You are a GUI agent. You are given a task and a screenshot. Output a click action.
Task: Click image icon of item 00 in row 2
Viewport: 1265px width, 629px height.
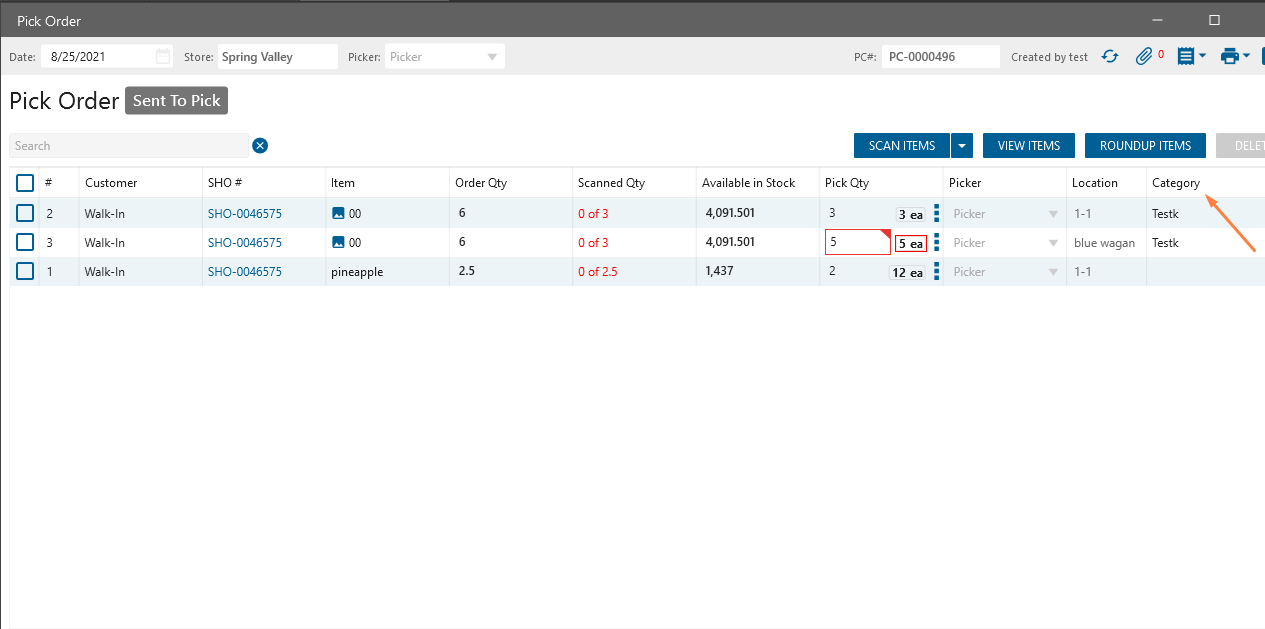(x=338, y=213)
